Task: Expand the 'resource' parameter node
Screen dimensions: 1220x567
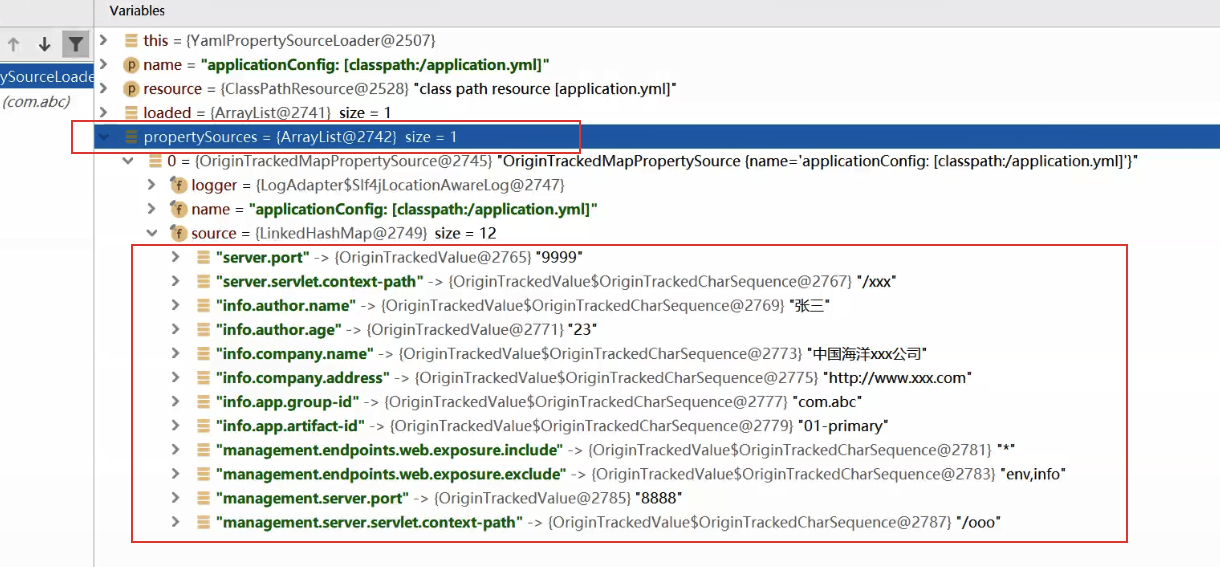Action: click(x=103, y=89)
